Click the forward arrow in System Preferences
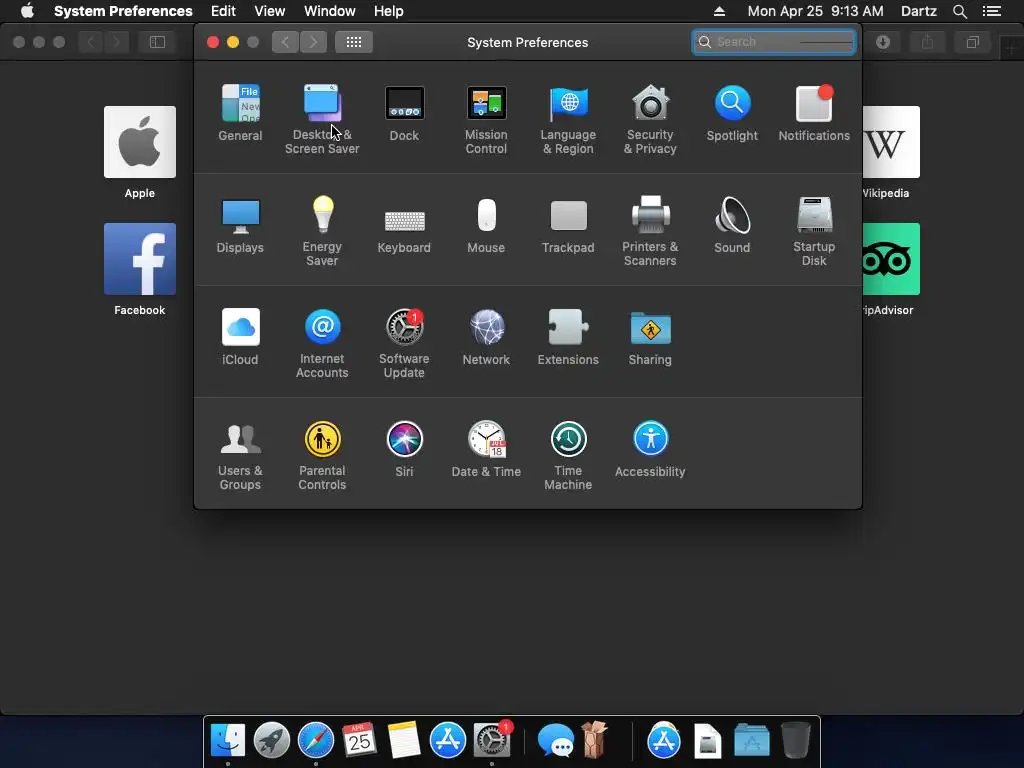This screenshot has height=768, width=1024. (313, 42)
